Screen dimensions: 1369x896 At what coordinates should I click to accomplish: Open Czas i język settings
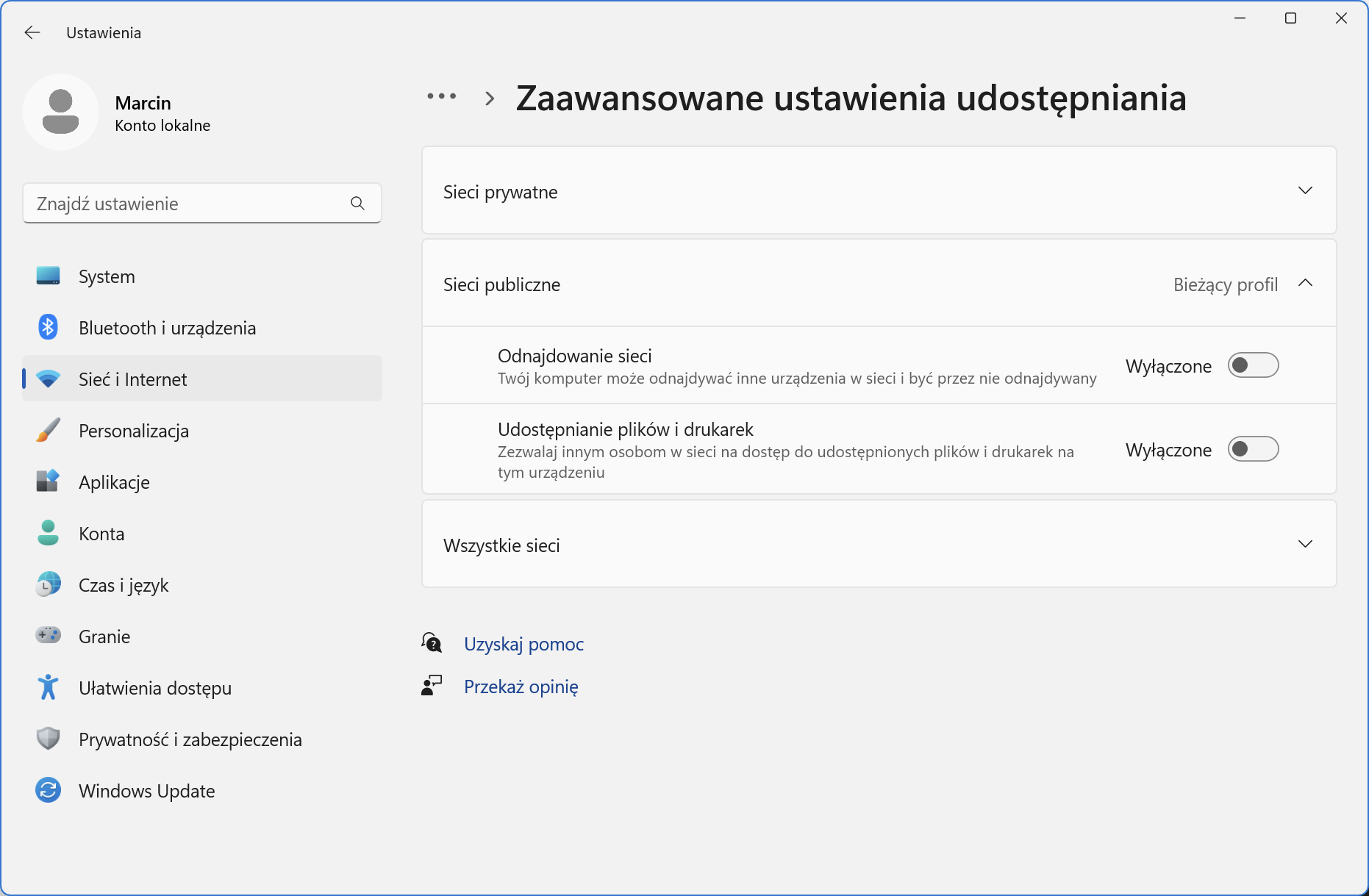202,585
